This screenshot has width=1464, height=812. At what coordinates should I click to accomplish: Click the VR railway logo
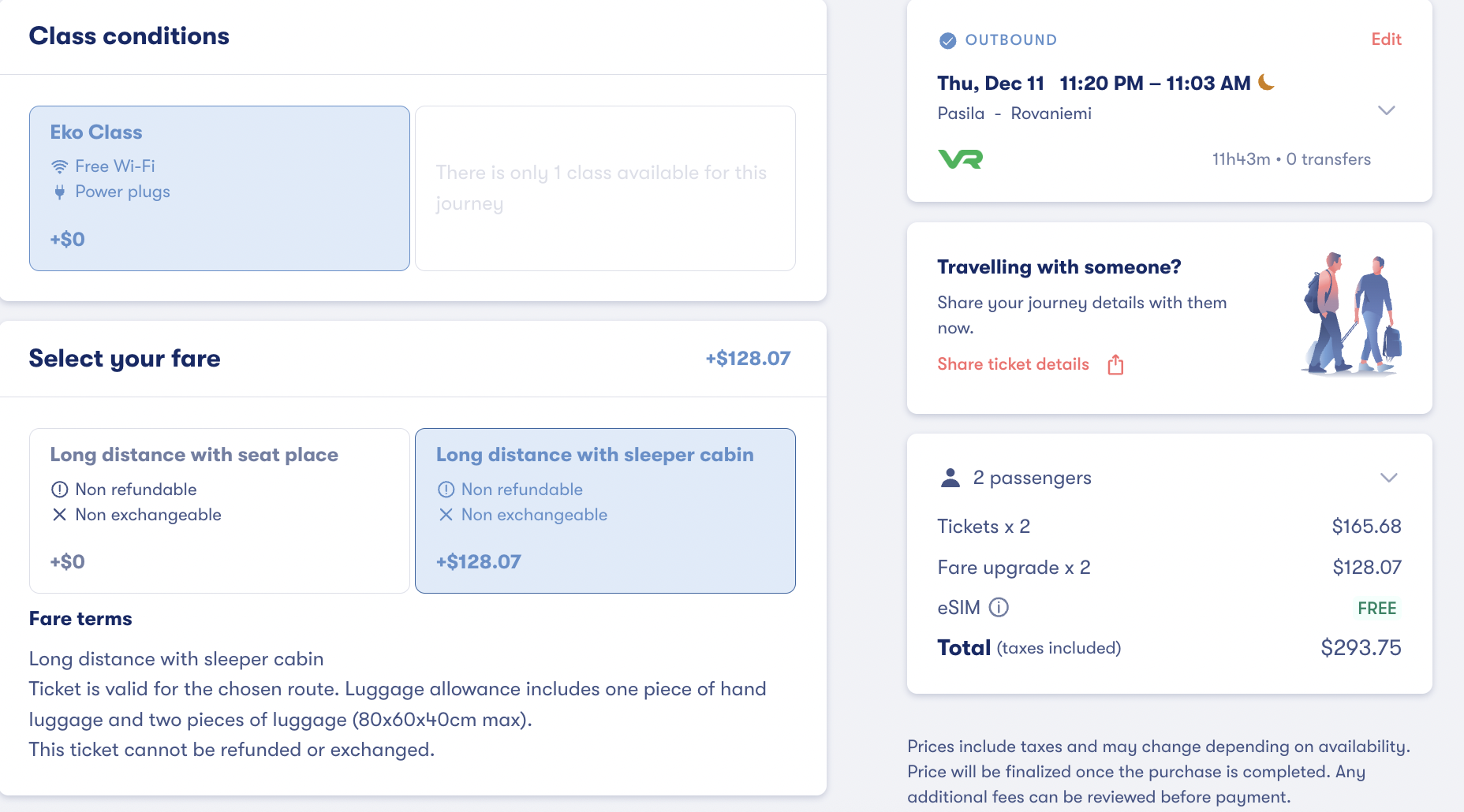click(960, 159)
